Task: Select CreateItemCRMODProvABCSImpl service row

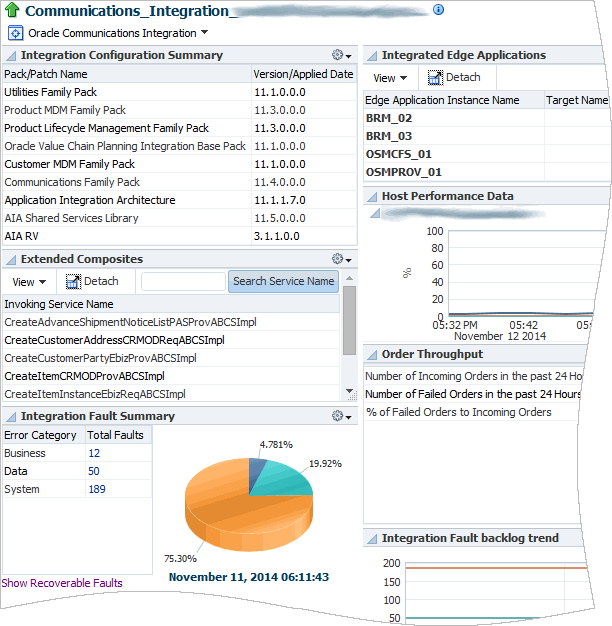Action: (x=171, y=376)
